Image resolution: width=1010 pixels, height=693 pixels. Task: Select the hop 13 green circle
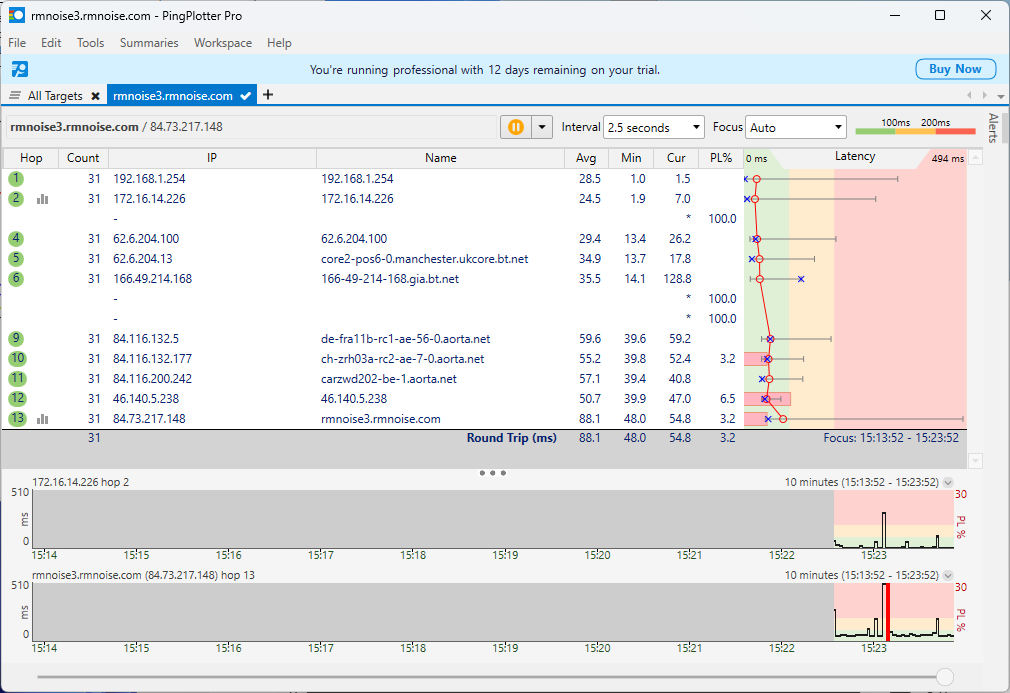(17, 418)
